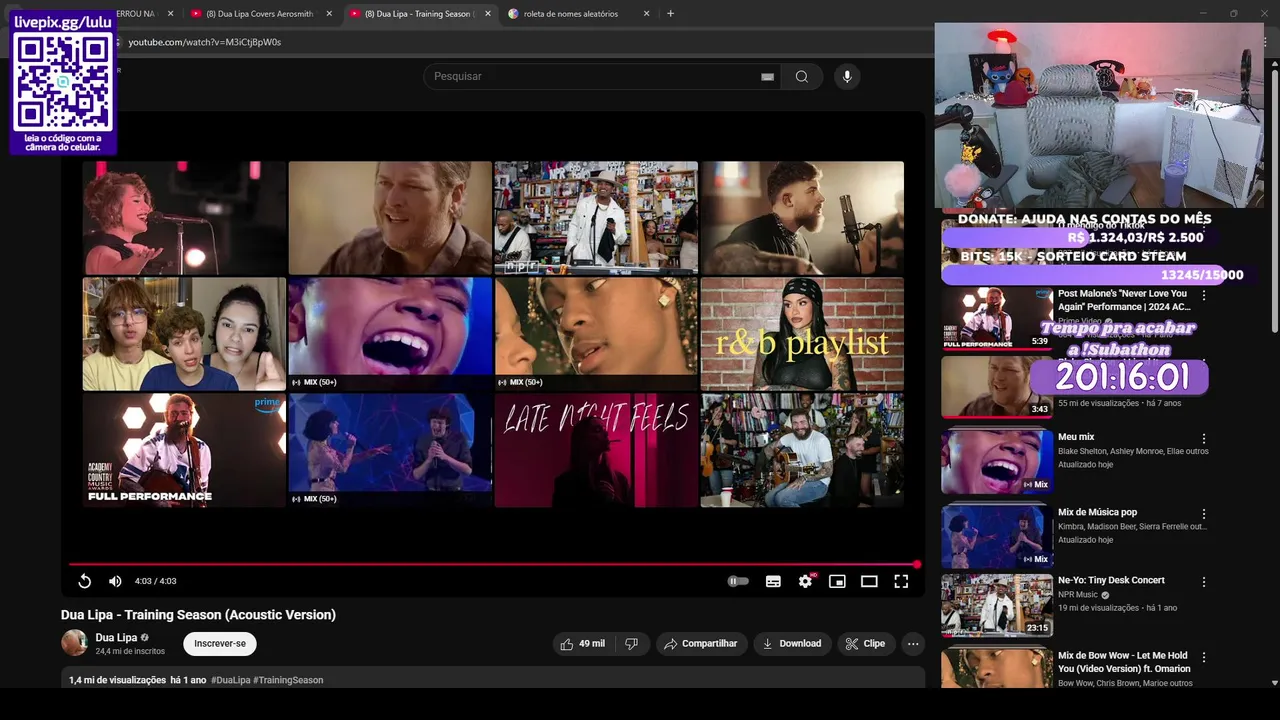Open the Mix de Bow Wow title link
Image resolution: width=1280 pixels, height=720 pixels.
[1123, 662]
